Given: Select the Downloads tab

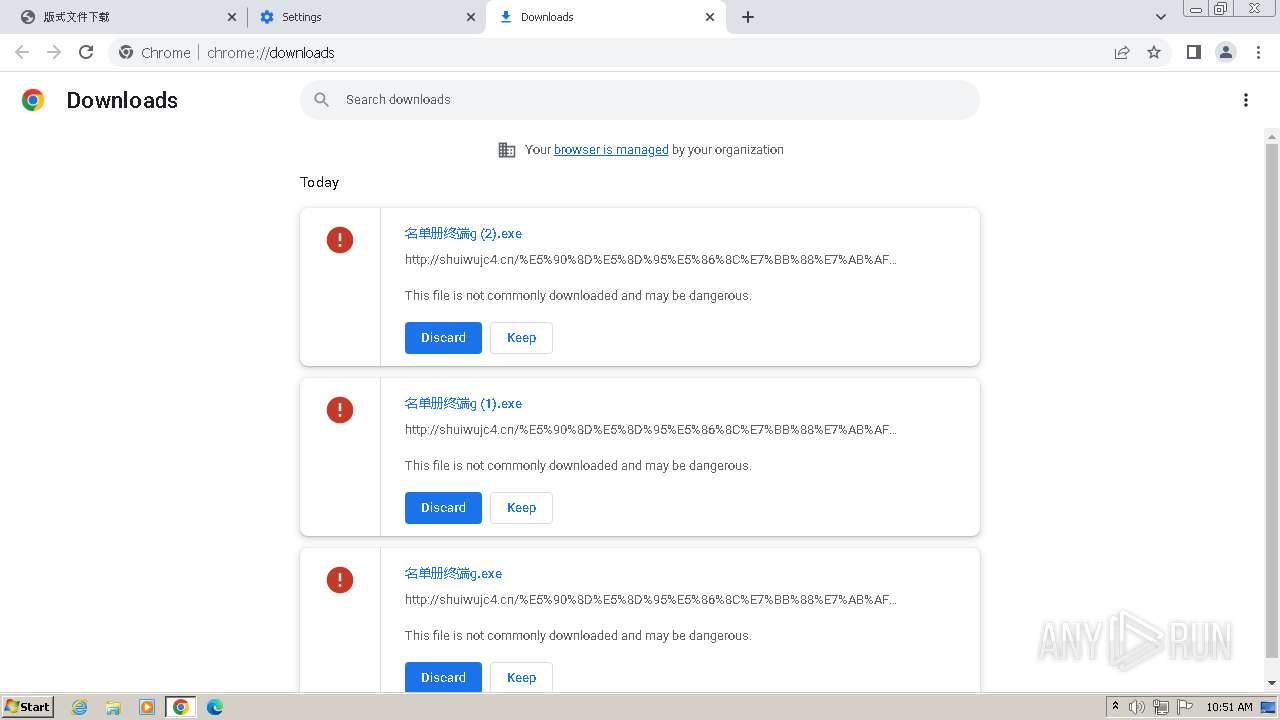Looking at the screenshot, I should click(605, 17).
